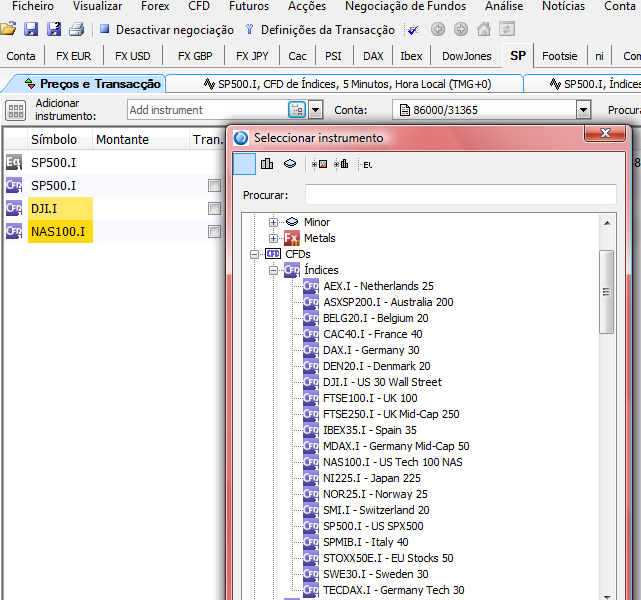This screenshot has height=600, width=641.
Task: Tick the checkbox in the NAS100.I row
Action: pos(214,232)
